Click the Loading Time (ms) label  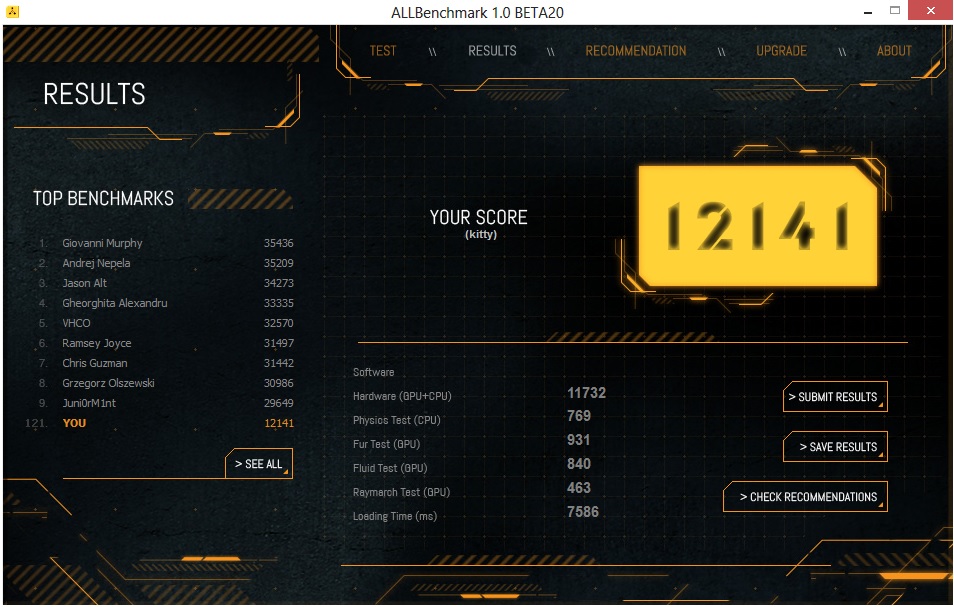click(x=395, y=516)
